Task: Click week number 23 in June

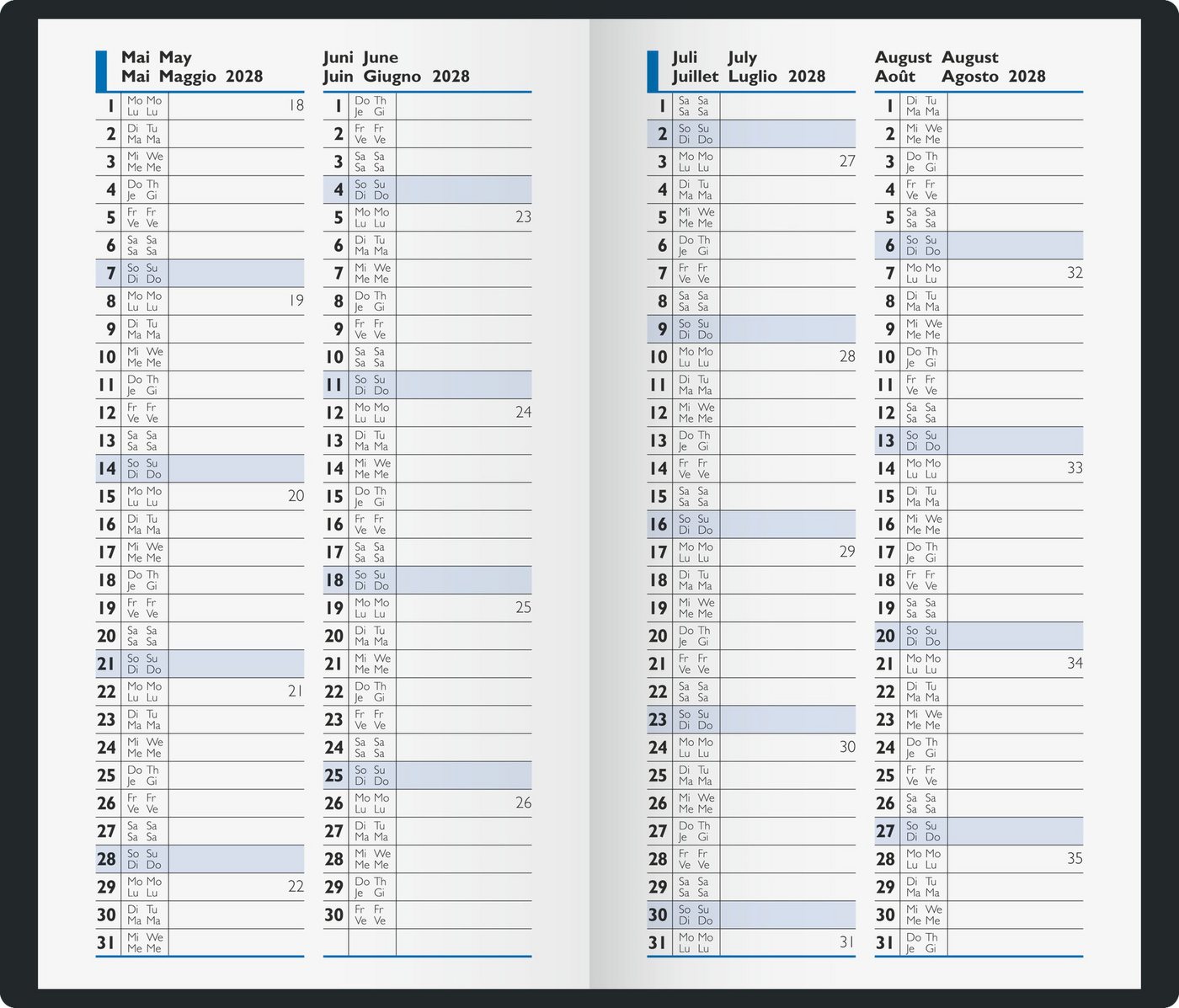Action: [x=523, y=217]
